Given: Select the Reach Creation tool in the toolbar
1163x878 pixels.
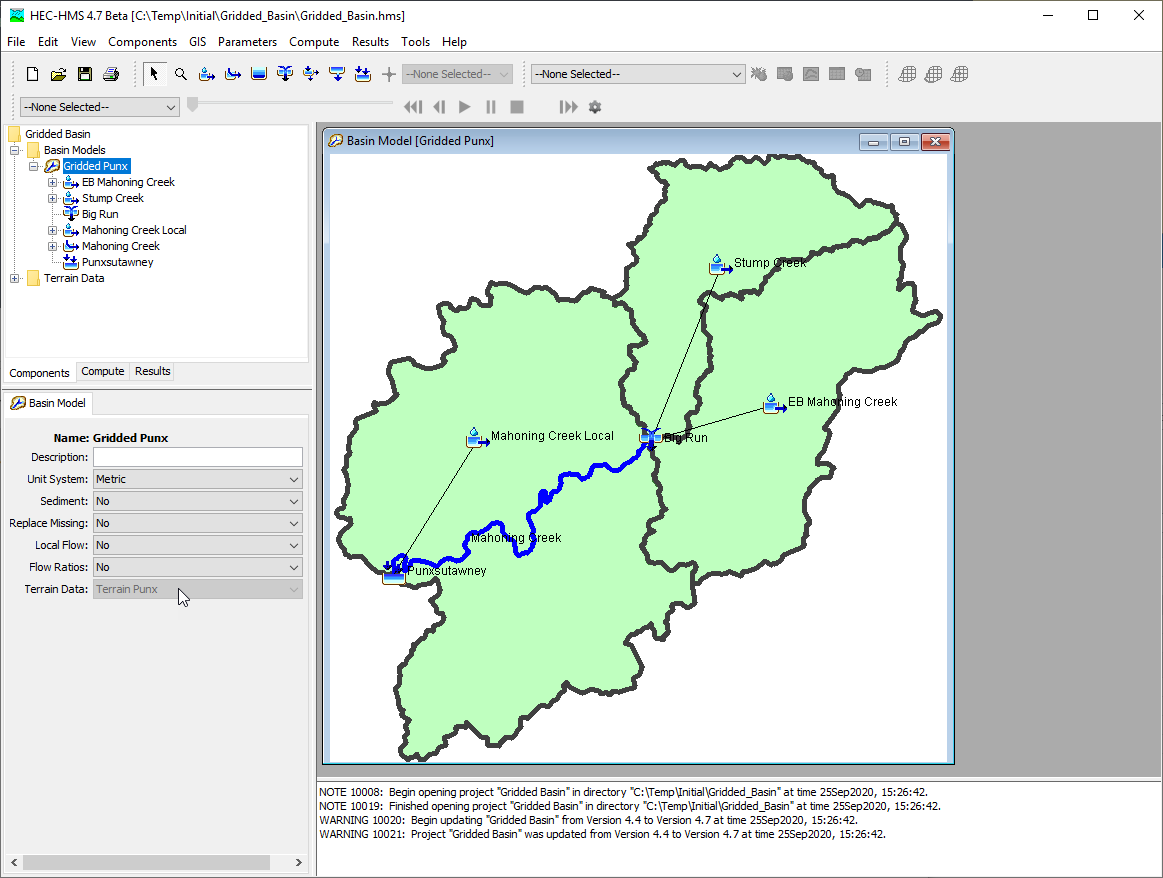Looking at the screenshot, I should (233, 74).
